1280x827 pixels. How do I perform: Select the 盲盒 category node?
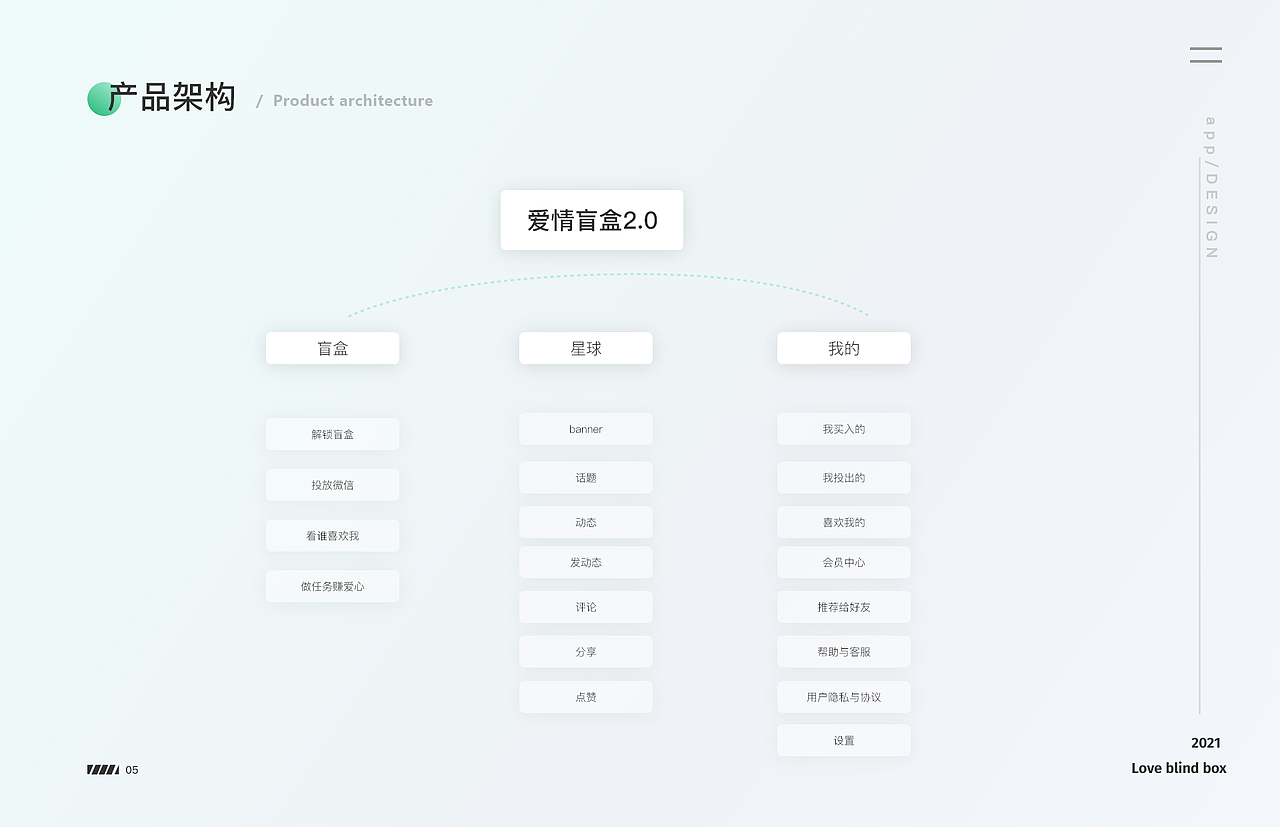333,348
